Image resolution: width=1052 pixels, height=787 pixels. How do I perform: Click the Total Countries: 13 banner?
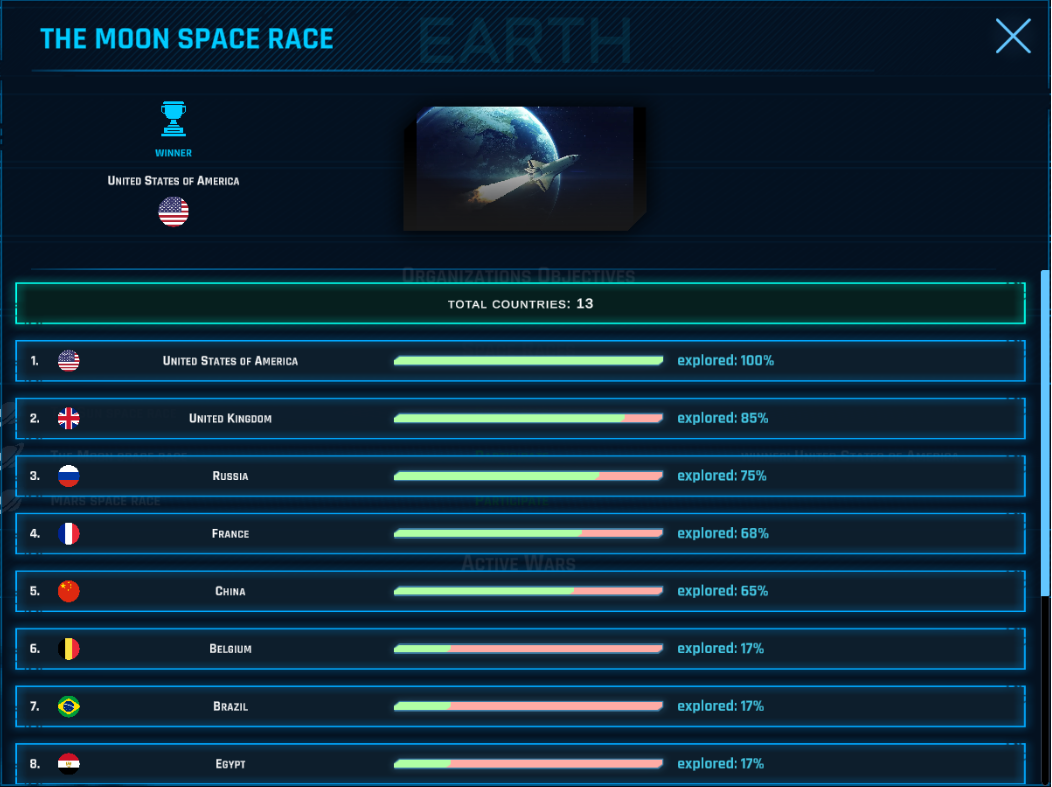pos(520,303)
